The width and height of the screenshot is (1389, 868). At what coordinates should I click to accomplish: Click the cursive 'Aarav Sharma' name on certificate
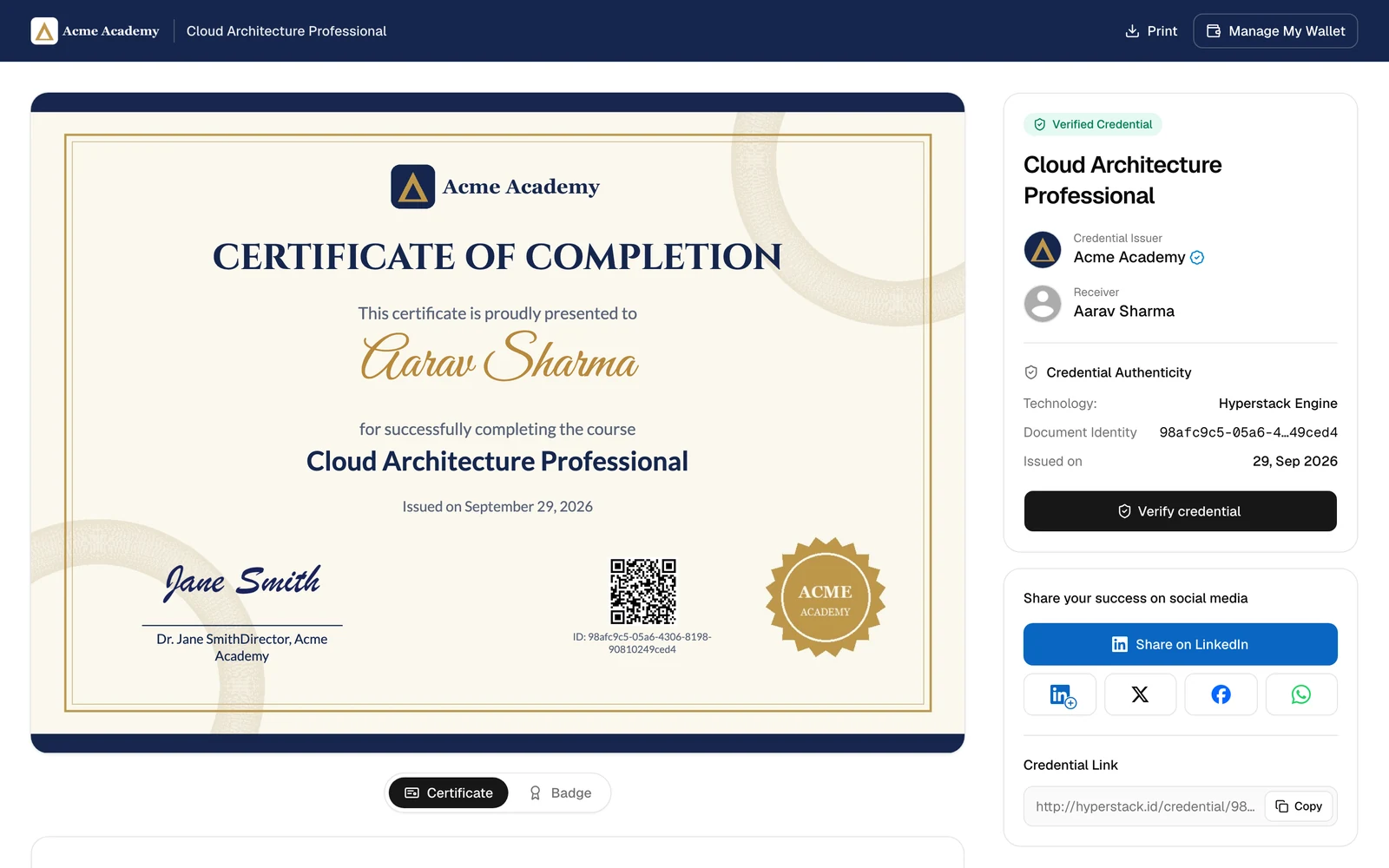click(499, 358)
